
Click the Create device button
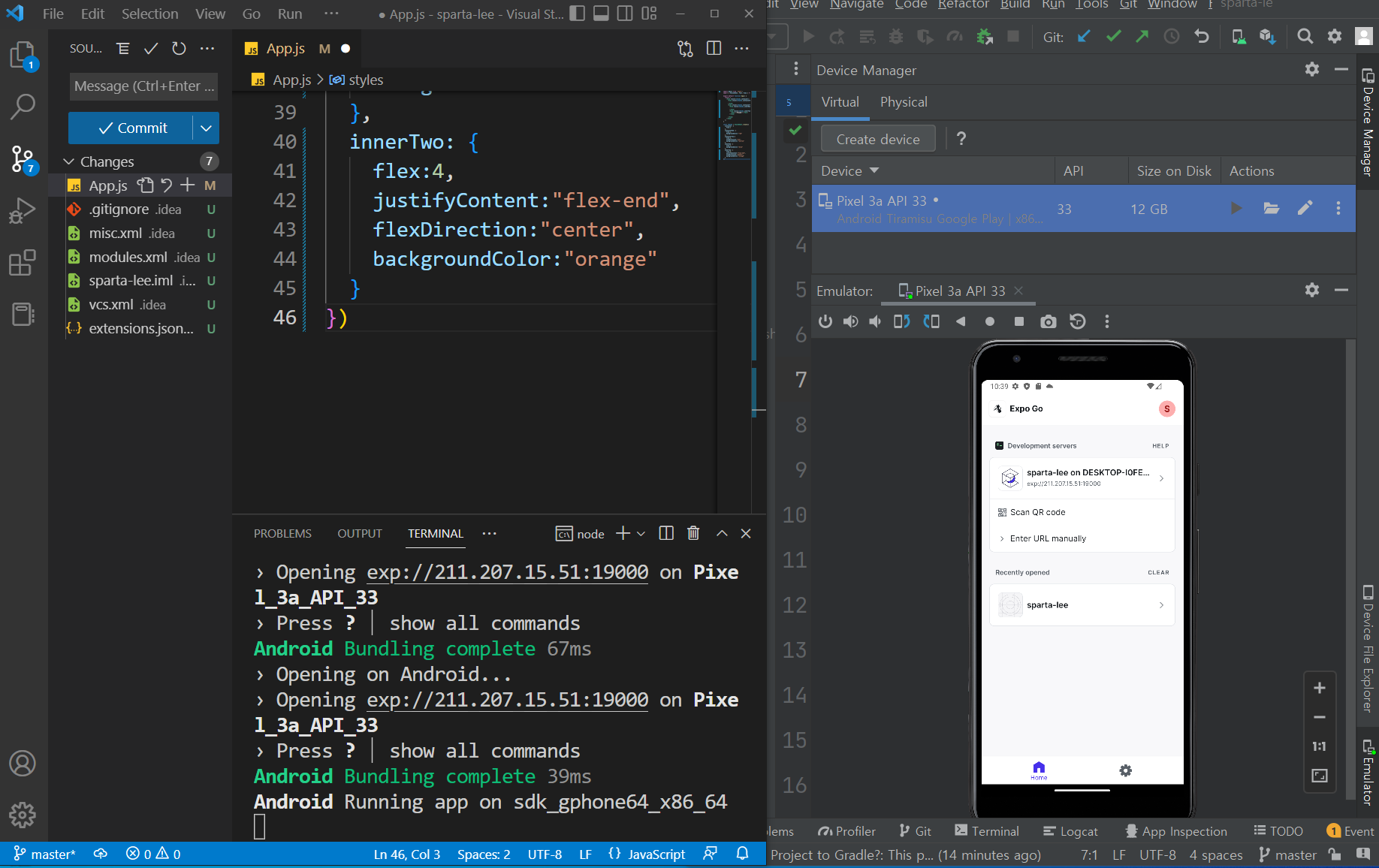coord(878,140)
